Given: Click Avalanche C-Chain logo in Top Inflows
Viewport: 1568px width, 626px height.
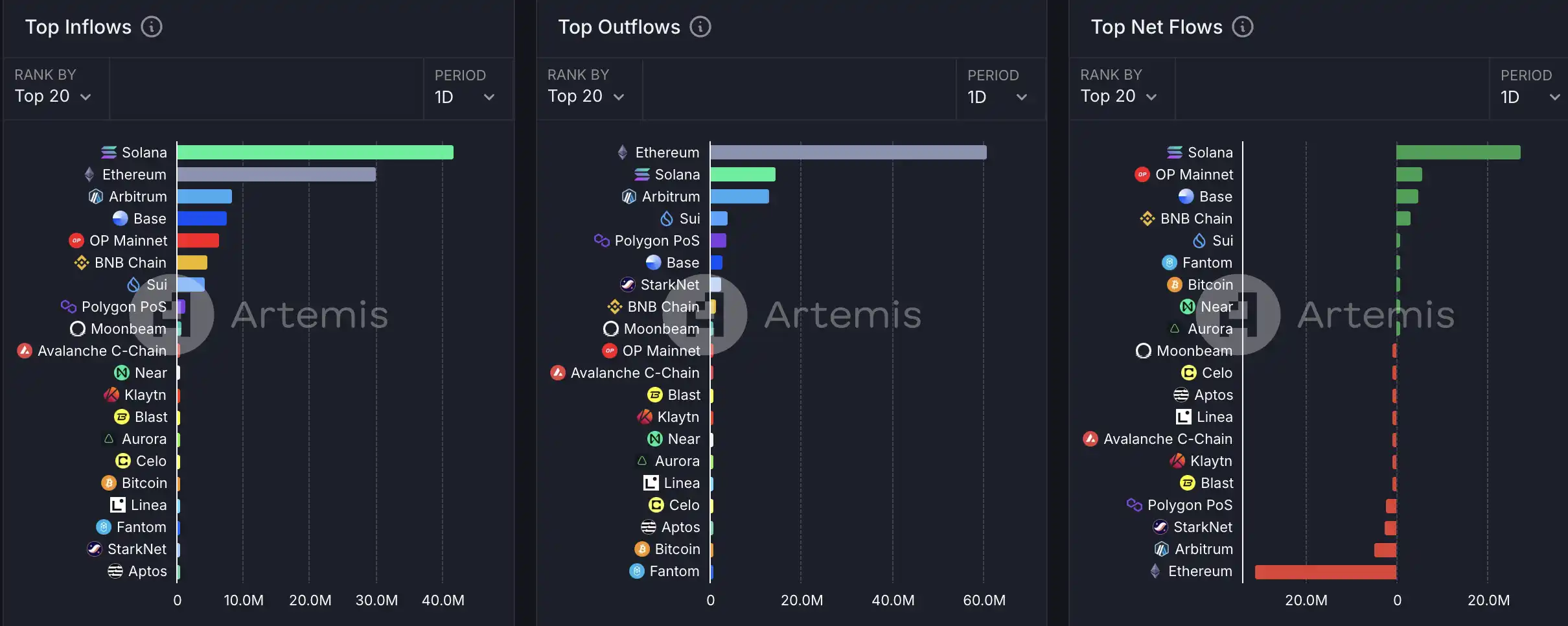Looking at the screenshot, I should pyautogui.click(x=25, y=351).
